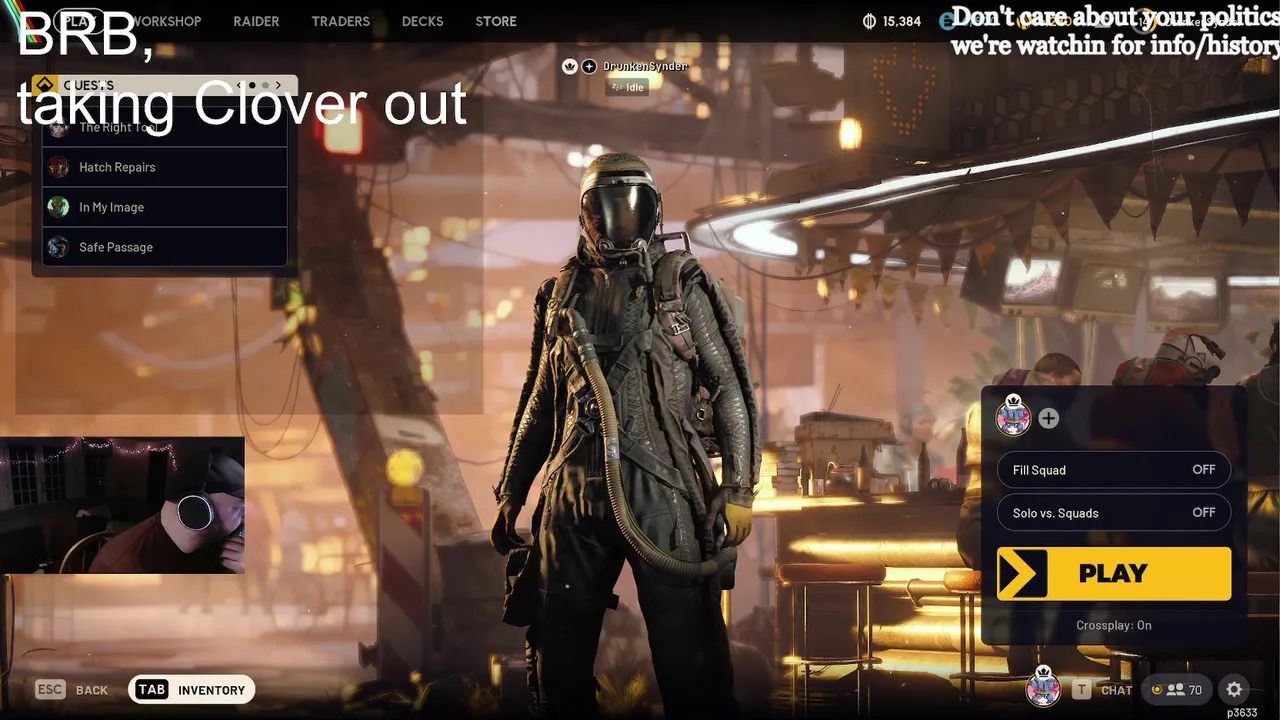Select the second quests page dot

point(265,85)
